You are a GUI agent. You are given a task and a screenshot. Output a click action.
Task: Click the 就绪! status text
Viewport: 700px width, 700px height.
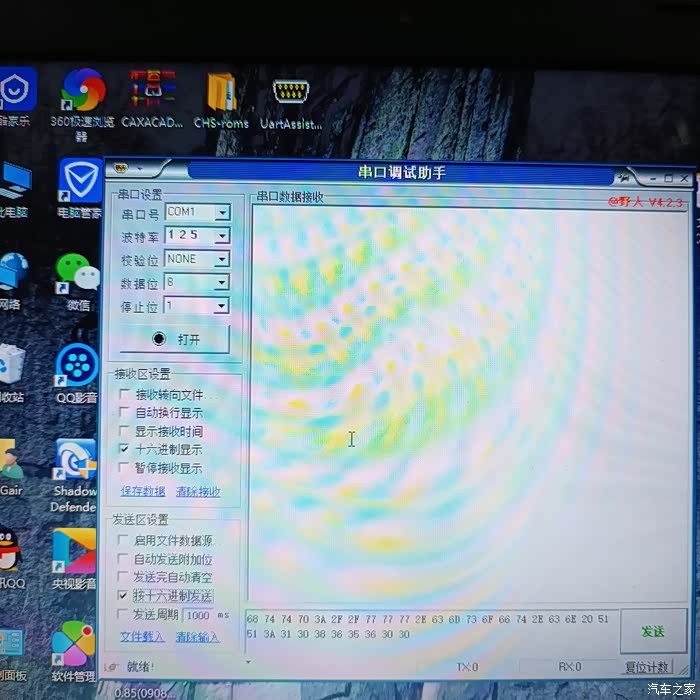tap(140, 667)
